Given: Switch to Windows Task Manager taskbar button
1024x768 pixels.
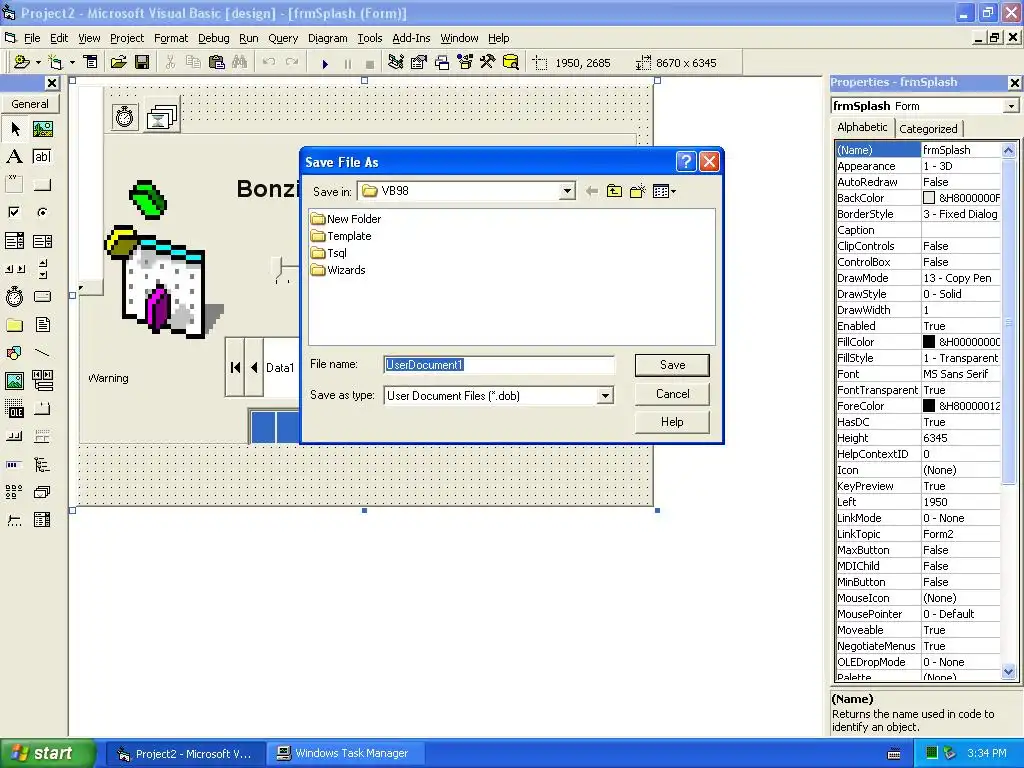Looking at the screenshot, I should click(345, 753).
